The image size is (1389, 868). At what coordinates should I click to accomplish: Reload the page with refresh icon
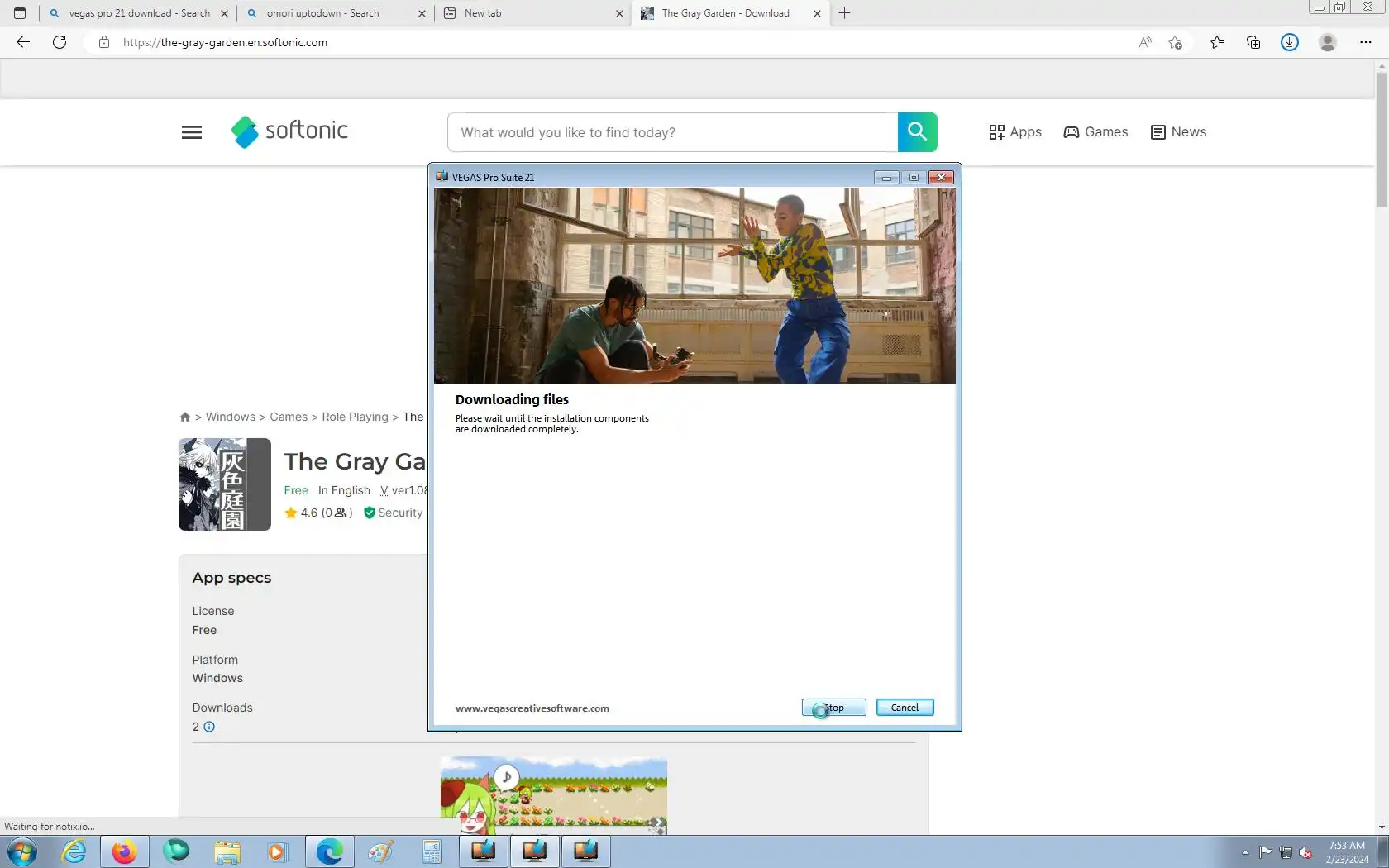[60, 42]
